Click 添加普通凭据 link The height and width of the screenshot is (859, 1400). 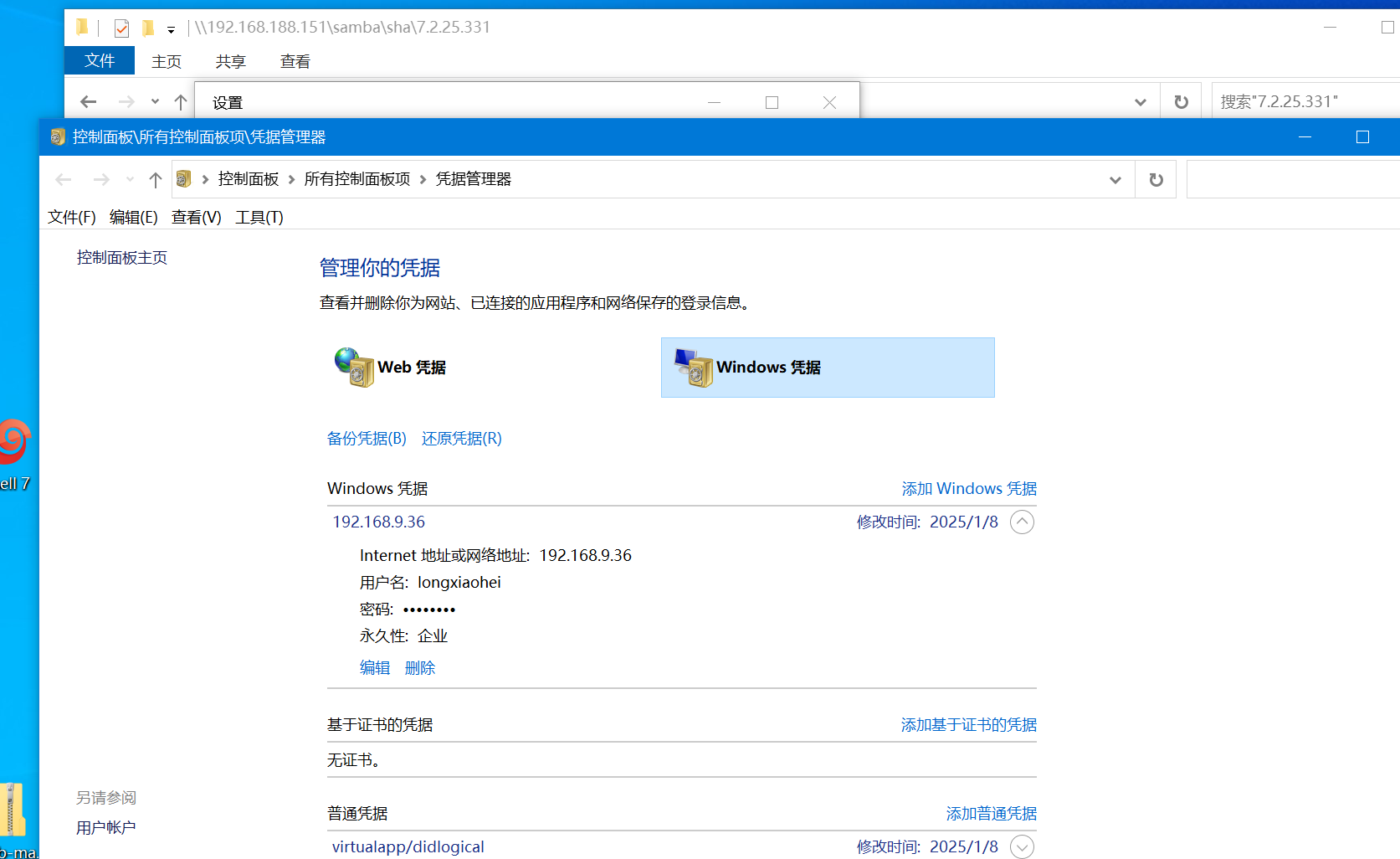click(x=992, y=814)
